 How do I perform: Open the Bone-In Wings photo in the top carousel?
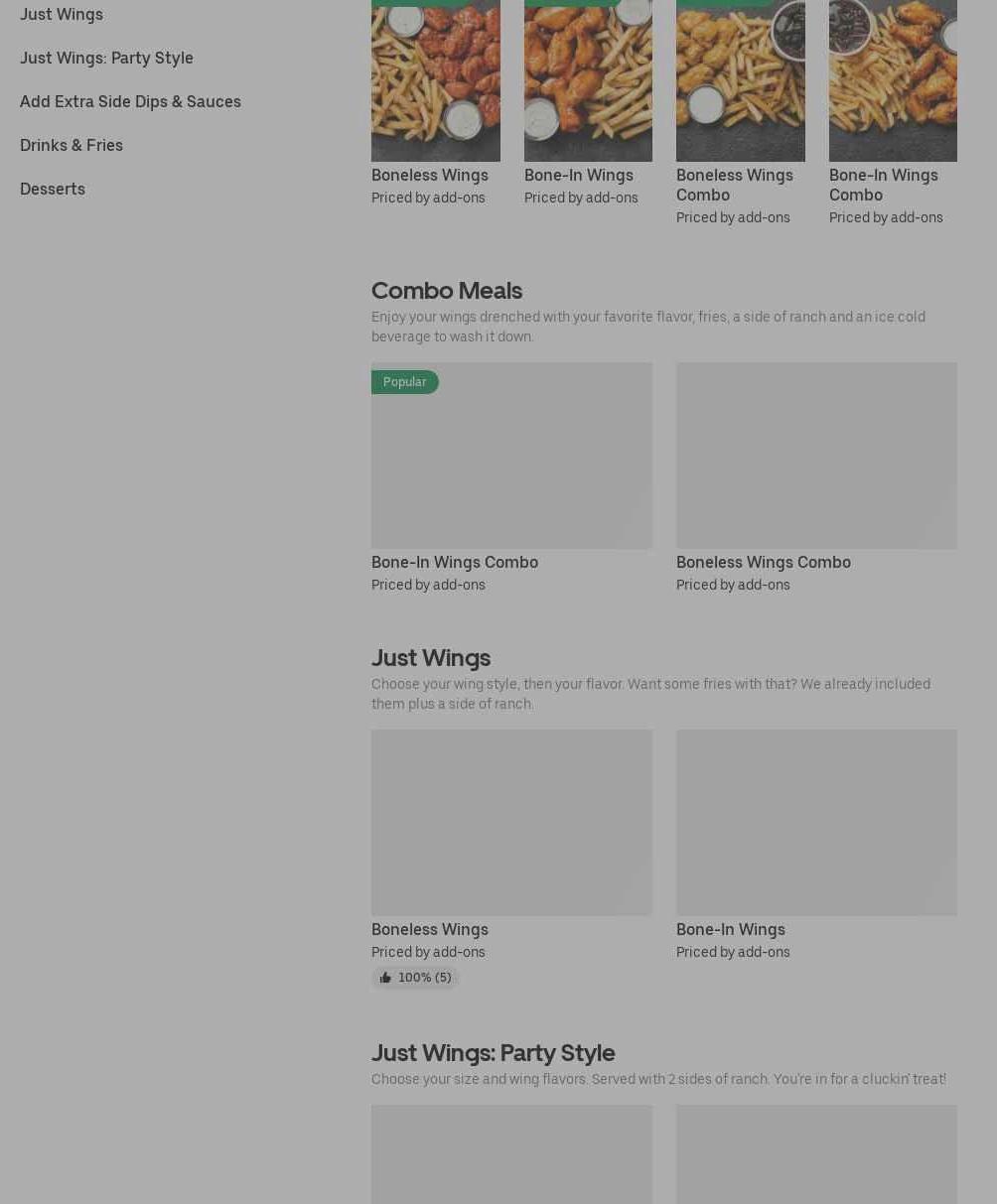pyautogui.click(x=588, y=80)
